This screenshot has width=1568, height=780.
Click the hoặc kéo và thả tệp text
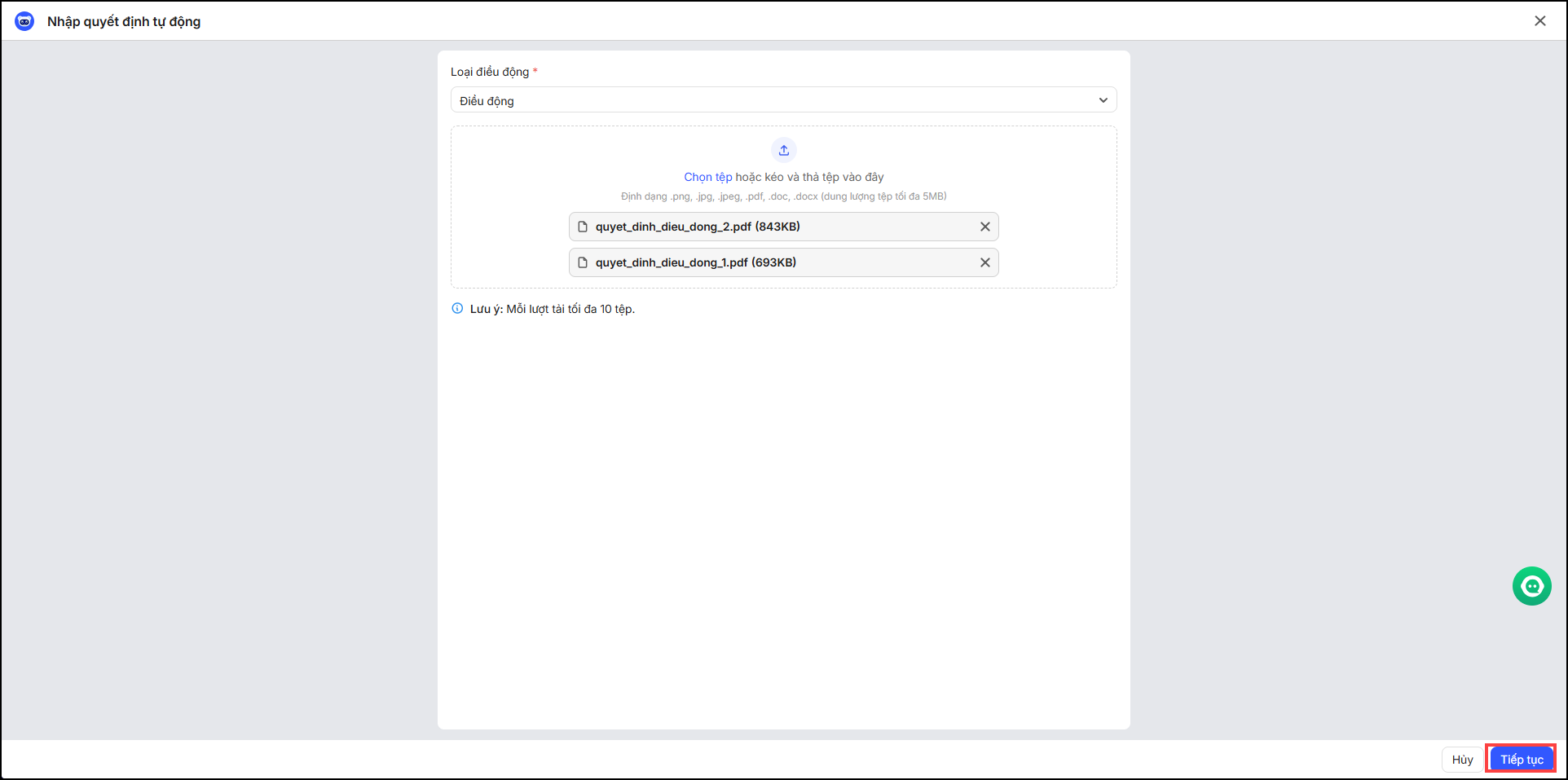809,177
